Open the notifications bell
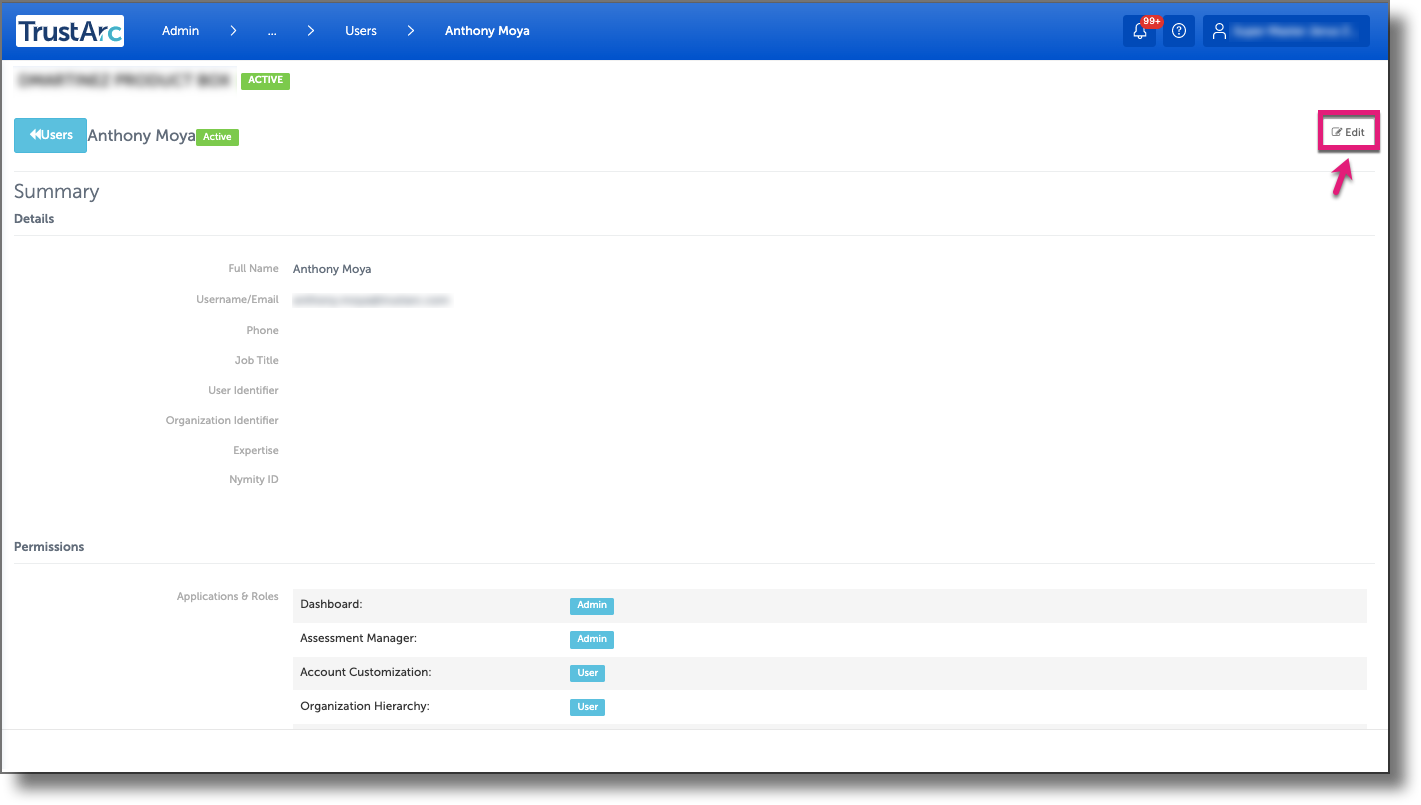Image resolution: width=1421 pixels, height=805 pixels. click(x=1140, y=31)
